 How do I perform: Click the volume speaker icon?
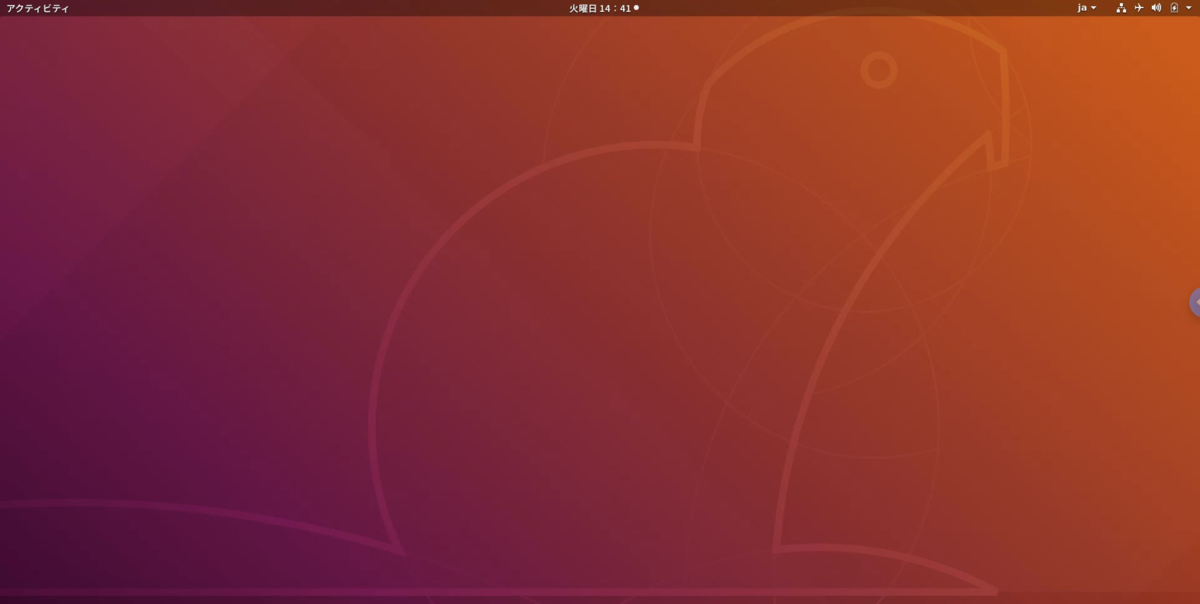coord(1156,8)
